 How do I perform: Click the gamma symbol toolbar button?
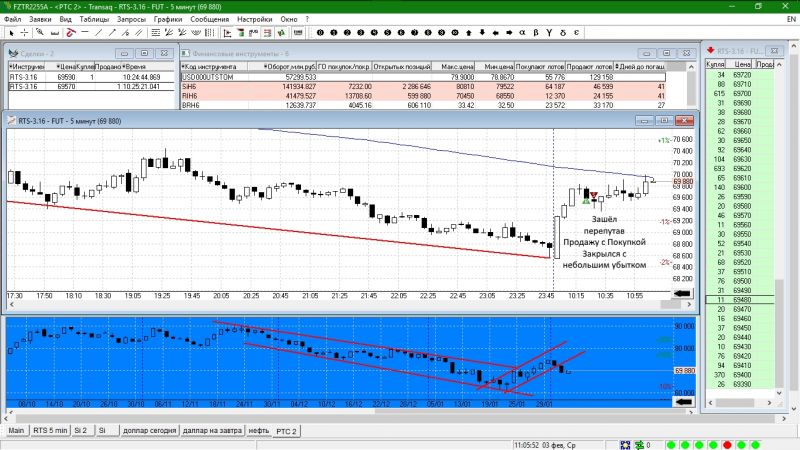[x=549, y=33]
